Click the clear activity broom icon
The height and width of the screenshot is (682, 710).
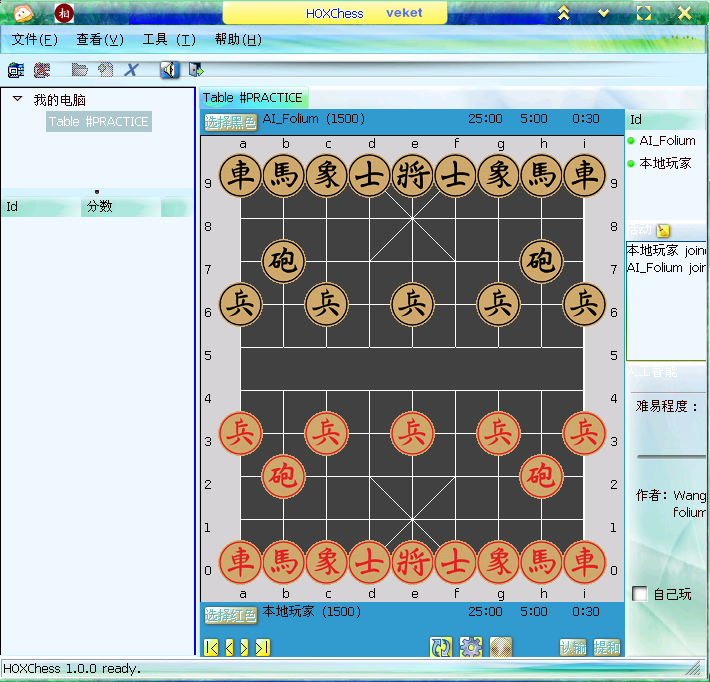click(663, 230)
